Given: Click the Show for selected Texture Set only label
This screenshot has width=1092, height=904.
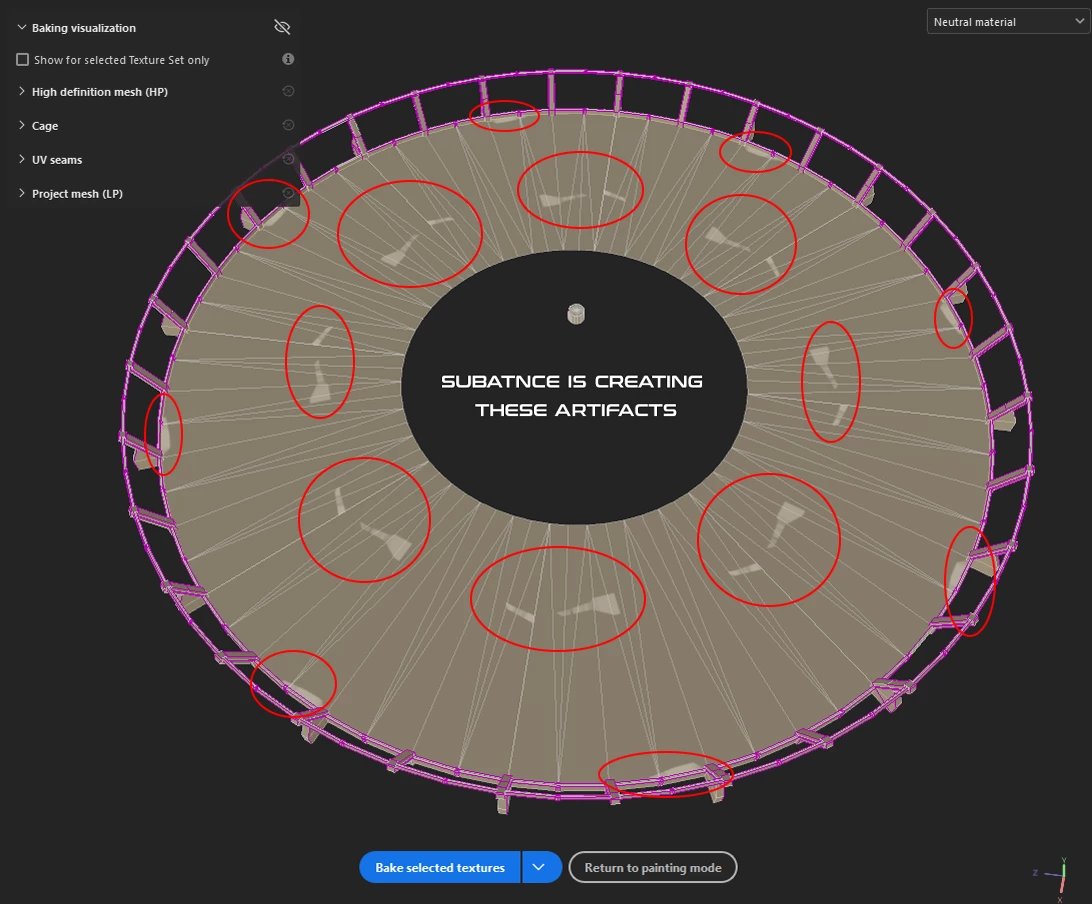Looking at the screenshot, I should click(122, 60).
